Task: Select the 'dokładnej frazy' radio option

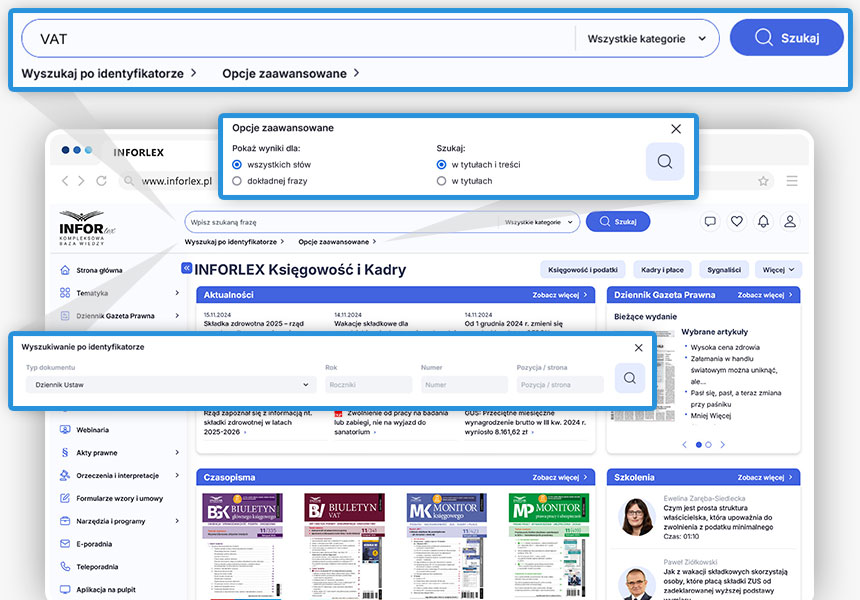Action: pos(237,181)
